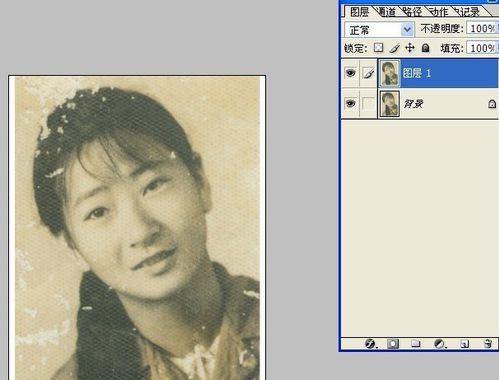The width and height of the screenshot is (499, 380).
Task: Click the old portrait photo on the canvas
Action: 137,228
